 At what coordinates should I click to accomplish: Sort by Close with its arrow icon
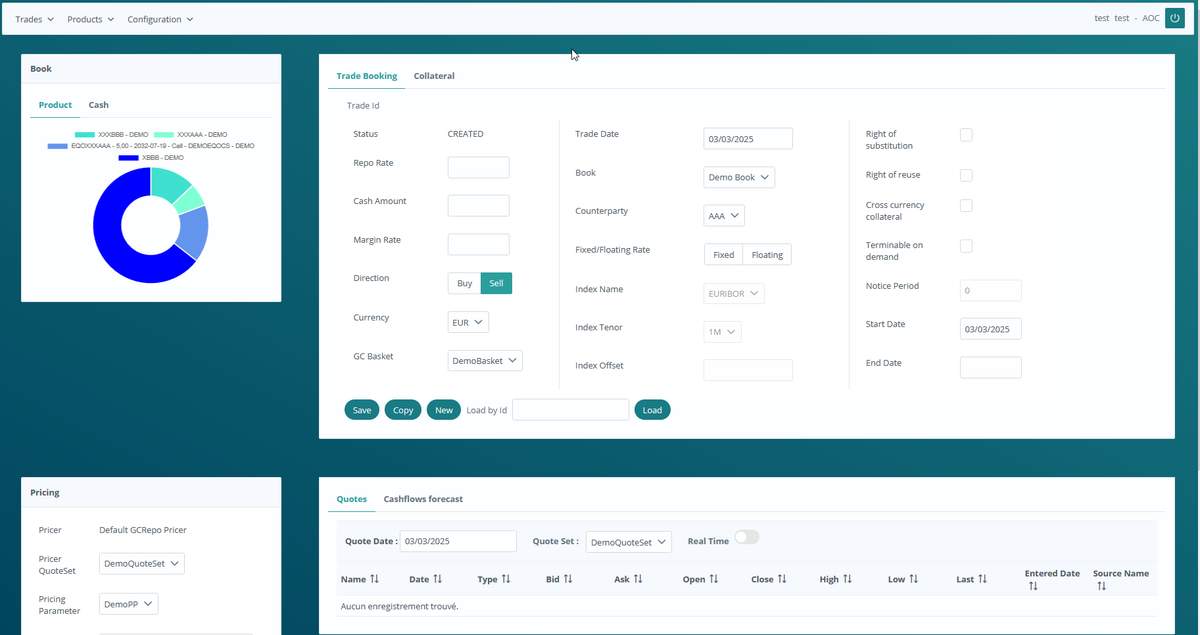click(782, 579)
